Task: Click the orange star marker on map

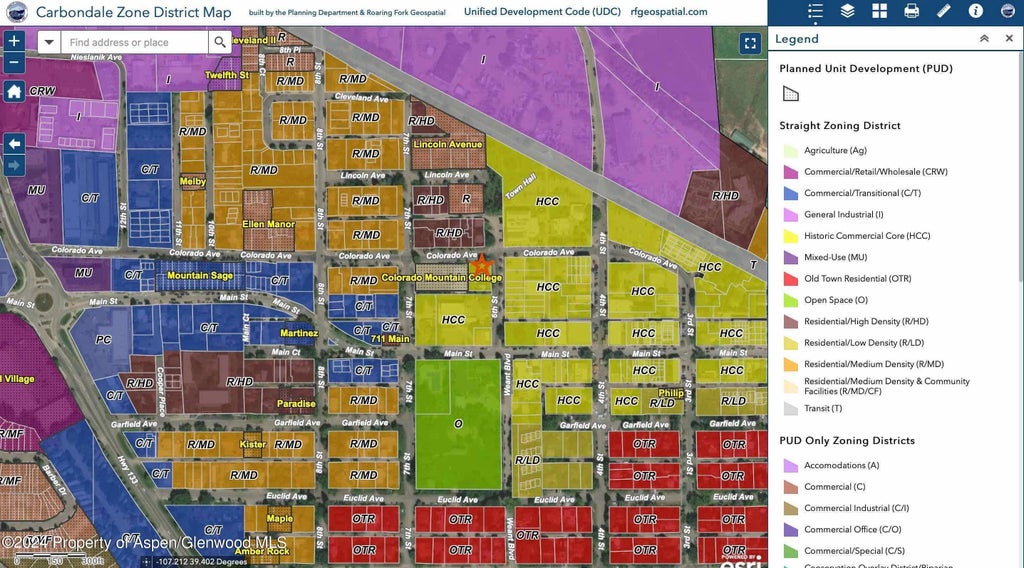Action: [x=482, y=265]
